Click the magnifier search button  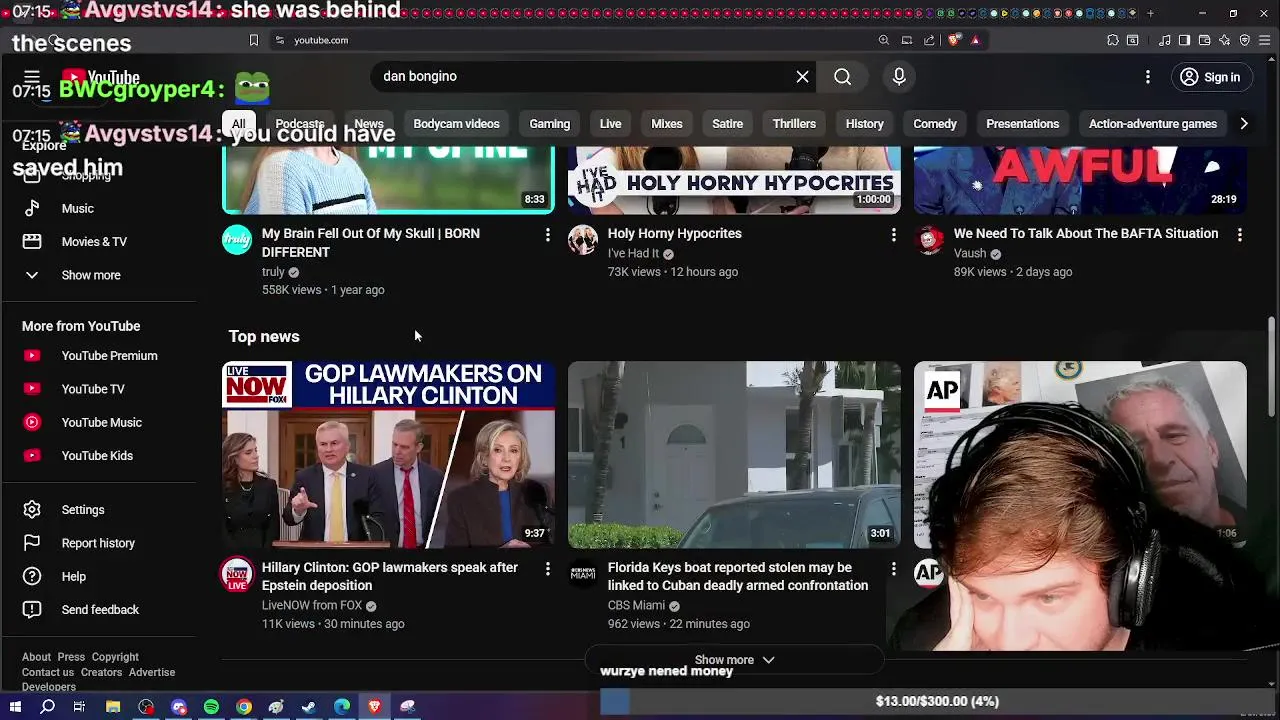[843, 77]
